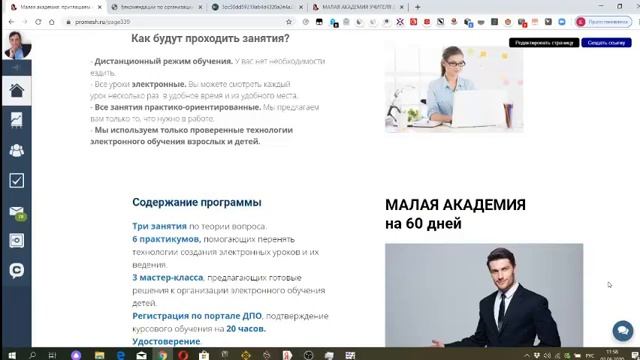640x360 pixels.
Task: Open the chat bubble C icon in sidebar
Action: coord(17,270)
